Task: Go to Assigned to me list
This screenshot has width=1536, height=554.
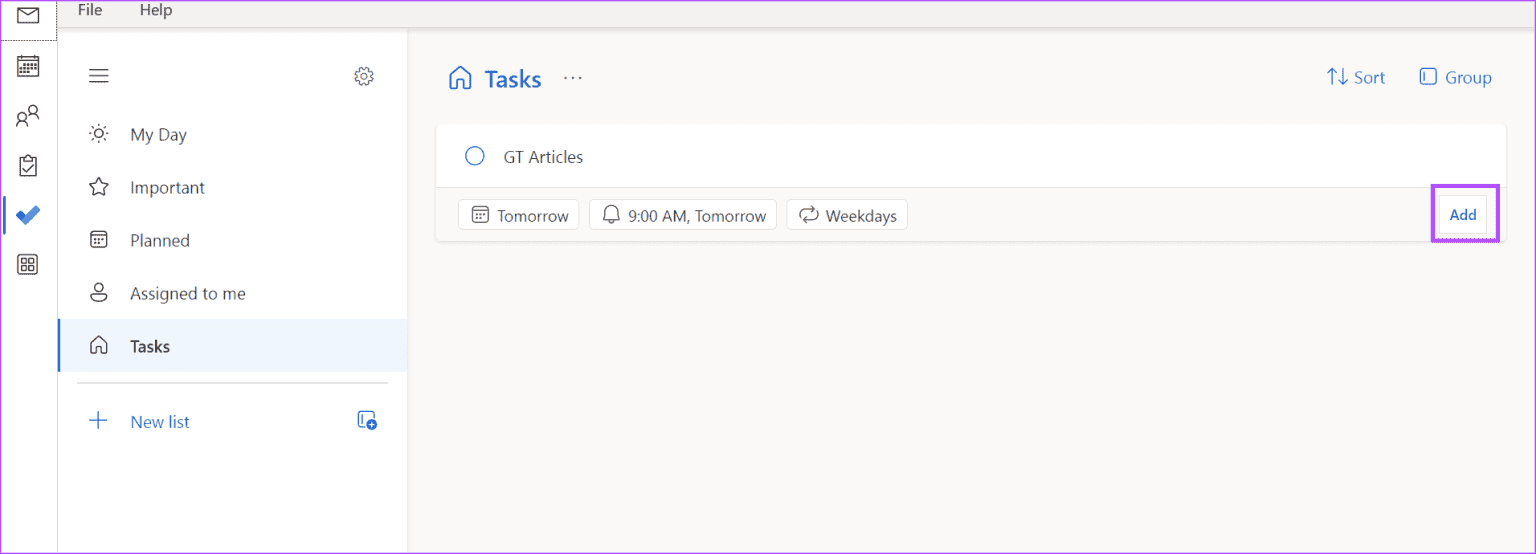Action: coord(232,294)
